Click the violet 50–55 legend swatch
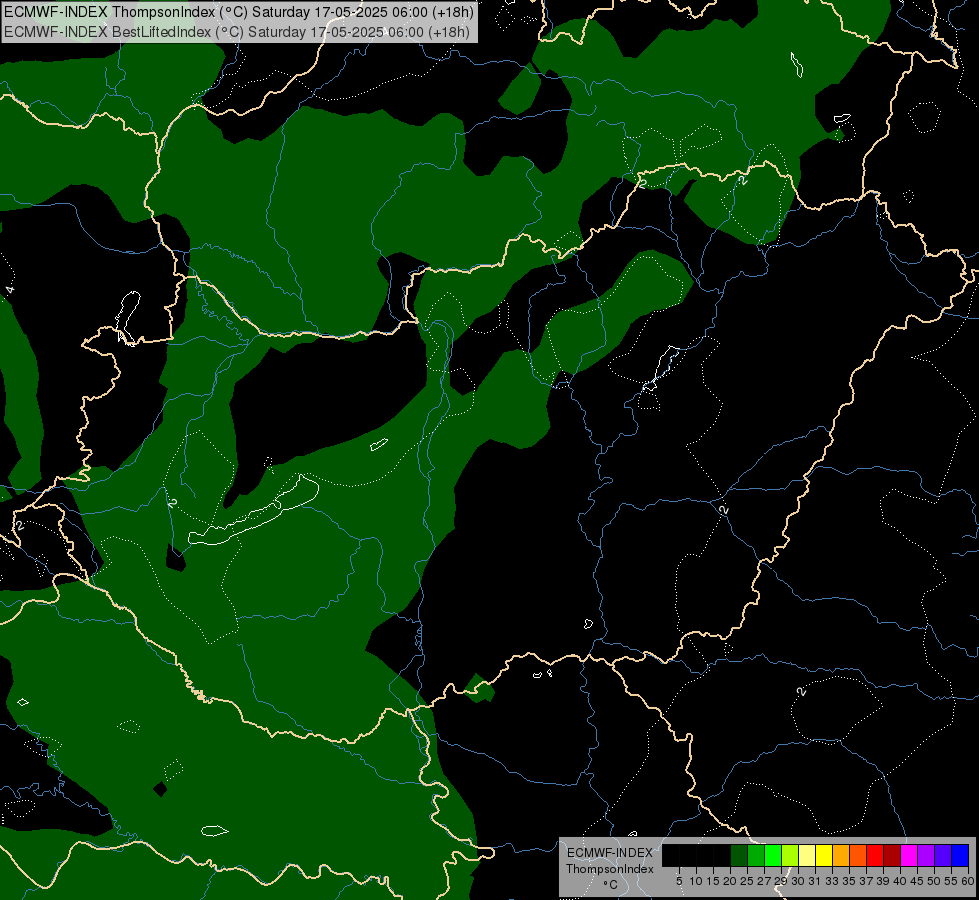 coord(943,855)
